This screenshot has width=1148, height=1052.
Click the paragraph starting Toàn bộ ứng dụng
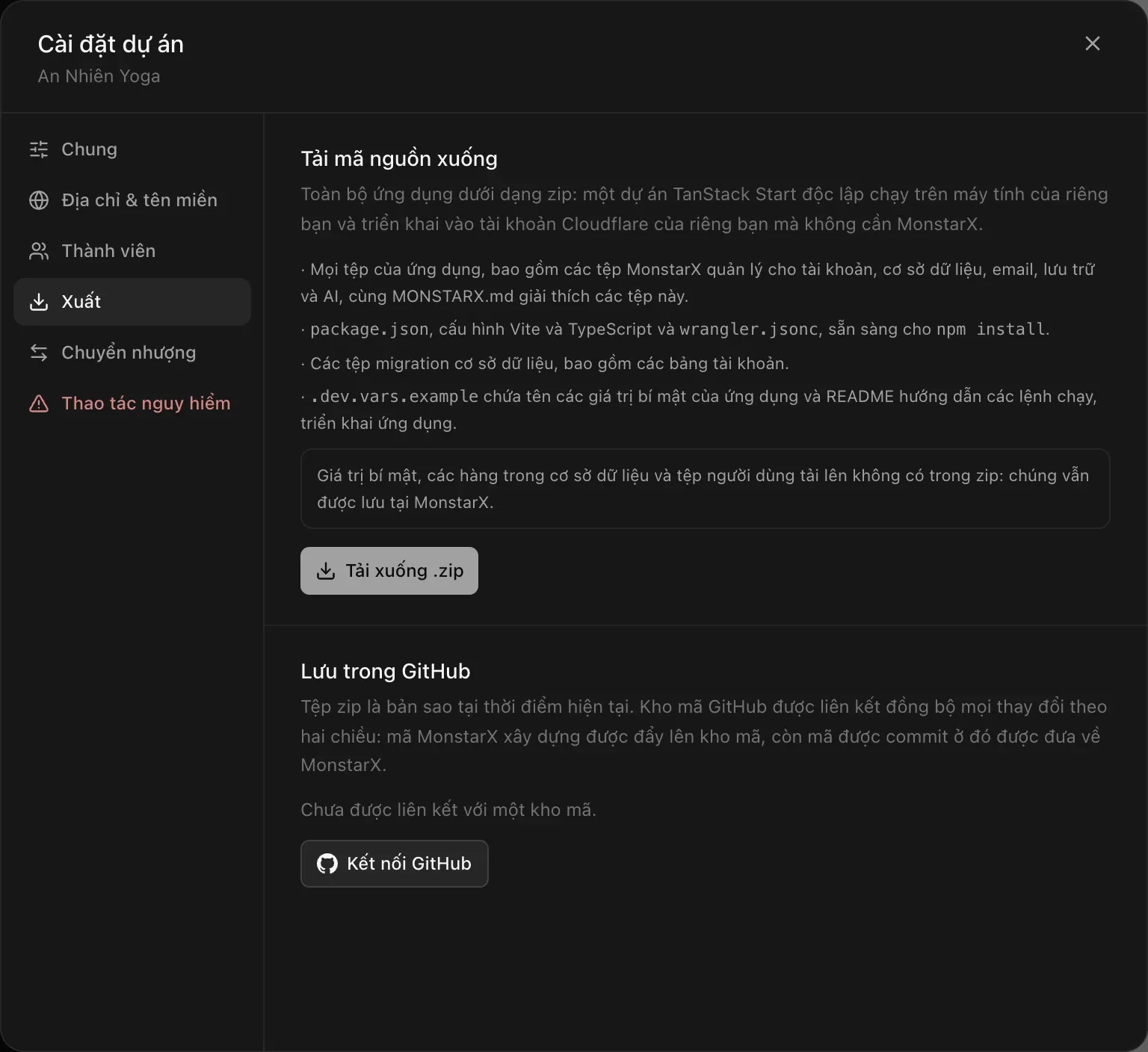pyautogui.click(x=704, y=209)
